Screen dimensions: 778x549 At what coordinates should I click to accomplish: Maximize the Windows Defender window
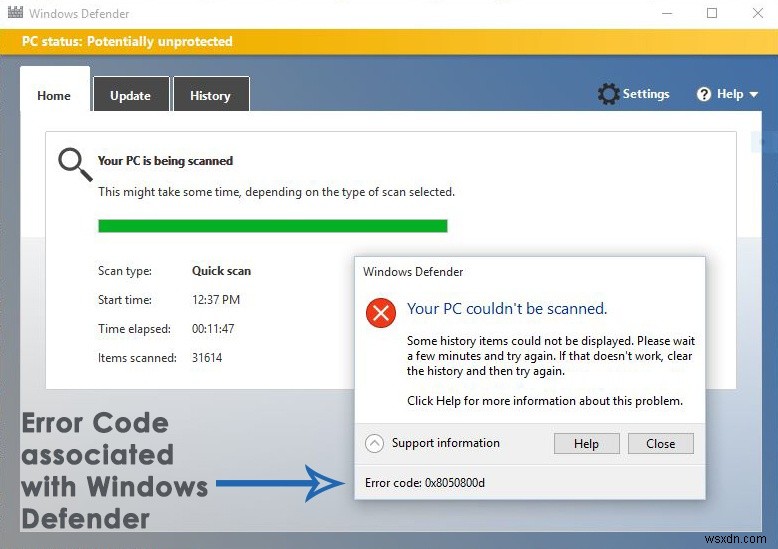coord(712,13)
